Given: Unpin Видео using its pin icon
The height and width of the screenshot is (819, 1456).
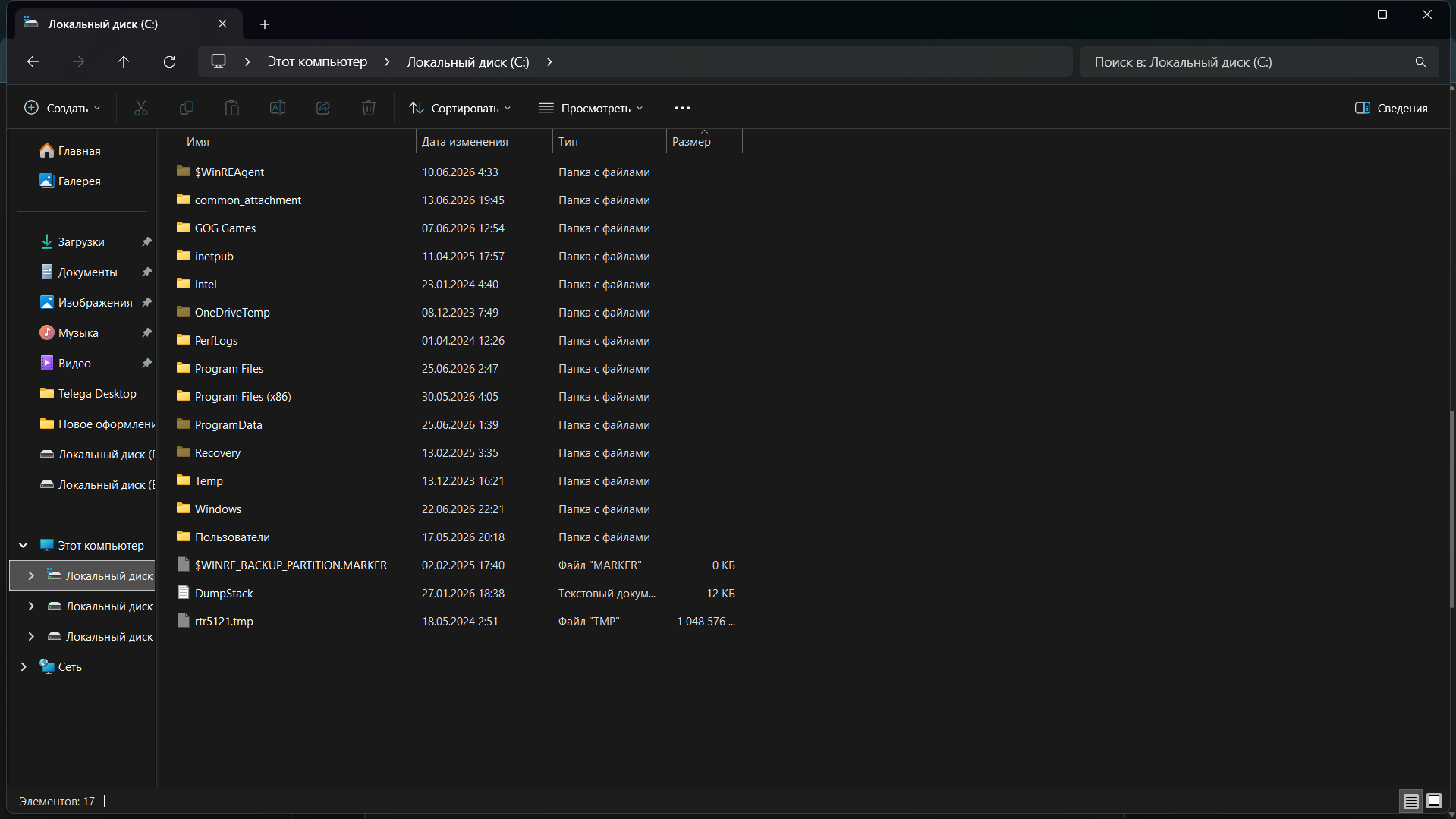Looking at the screenshot, I should point(146,364).
